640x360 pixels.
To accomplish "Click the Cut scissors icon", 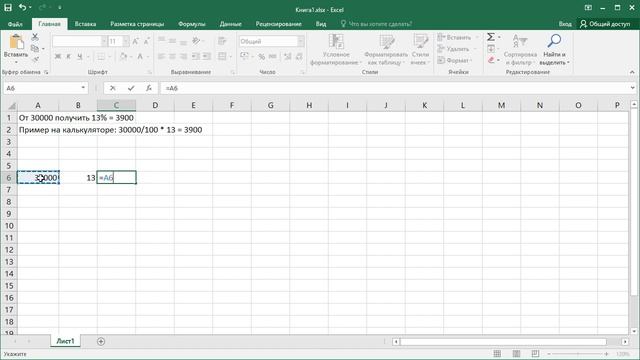I will (x=35, y=38).
